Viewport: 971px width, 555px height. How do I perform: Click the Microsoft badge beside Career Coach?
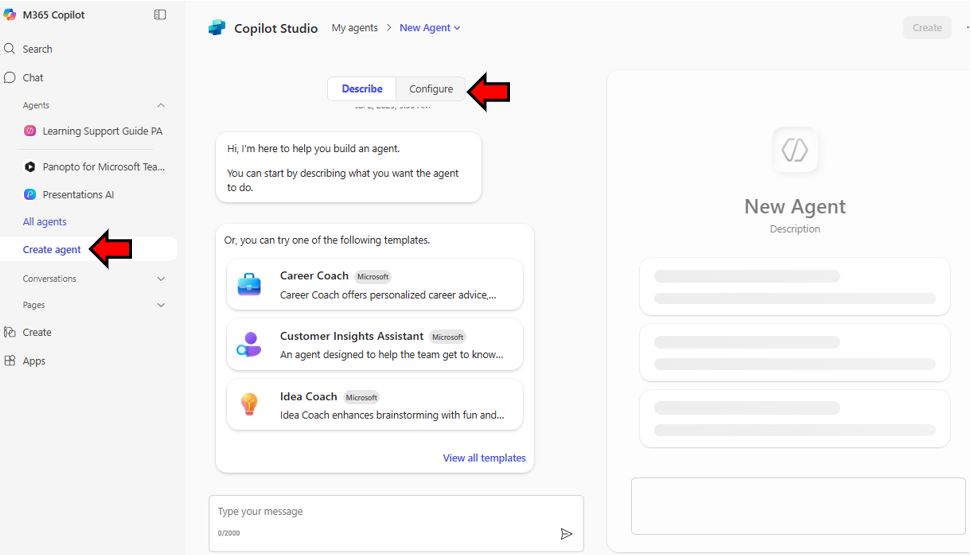373,277
